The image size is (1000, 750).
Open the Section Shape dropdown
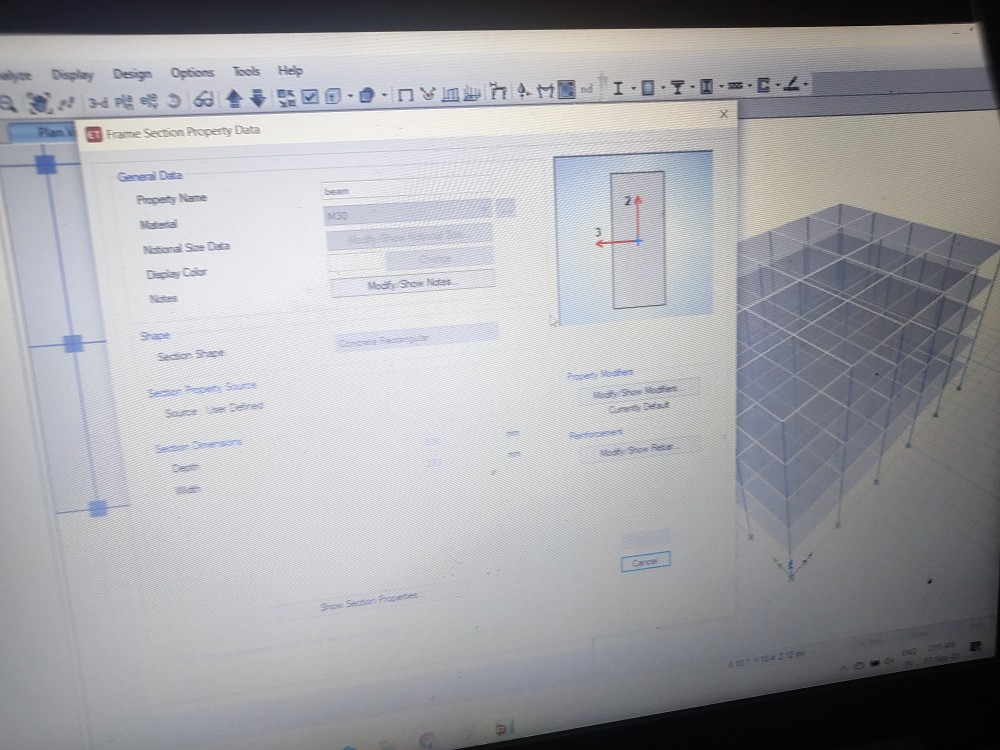420,336
